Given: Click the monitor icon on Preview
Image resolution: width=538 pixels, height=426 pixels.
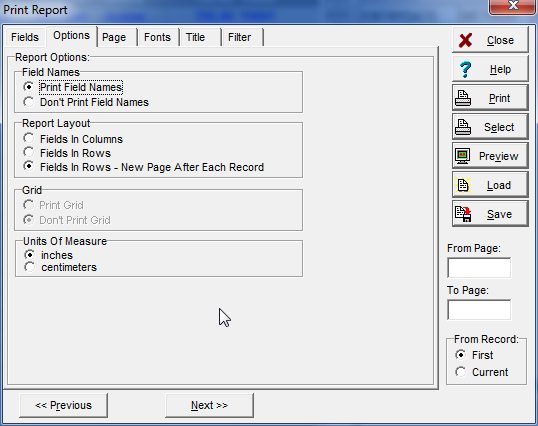Looking at the screenshot, I should pos(463,156).
